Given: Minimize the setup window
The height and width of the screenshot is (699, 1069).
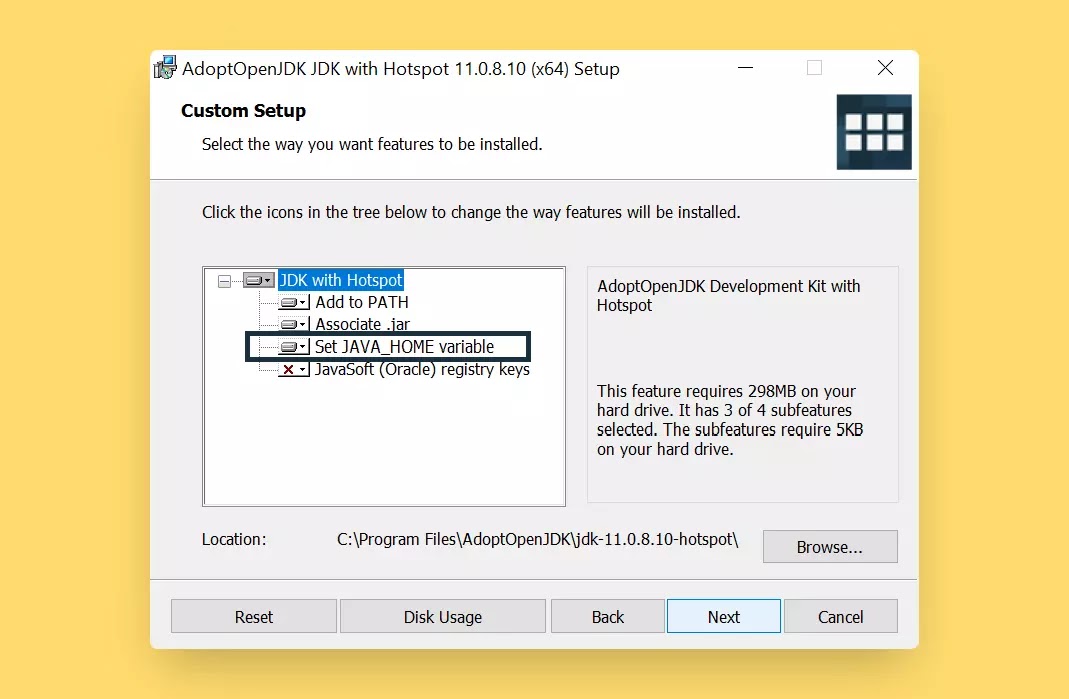Looking at the screenshot, I should point(745,68).
